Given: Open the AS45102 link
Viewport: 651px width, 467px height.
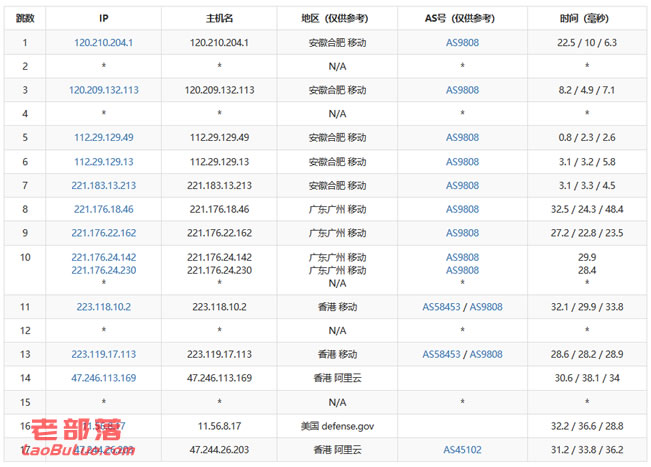Looking at the screenshot, I should (462, 450).
